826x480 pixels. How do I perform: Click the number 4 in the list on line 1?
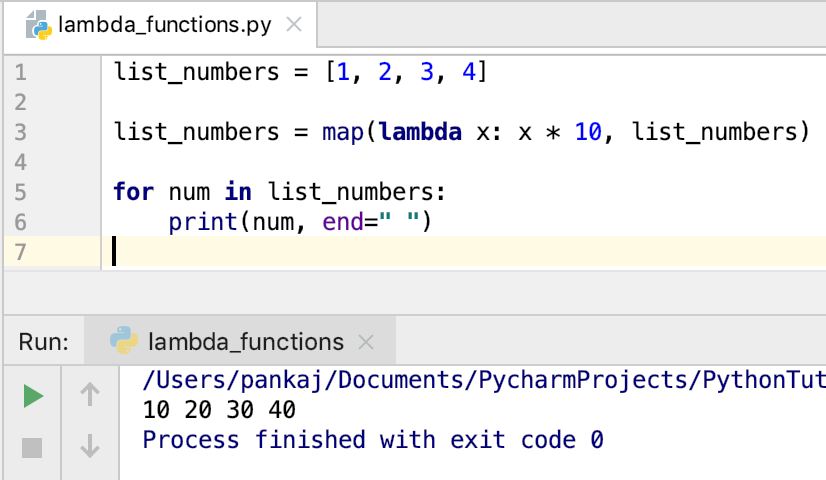(x=469, y=72)
